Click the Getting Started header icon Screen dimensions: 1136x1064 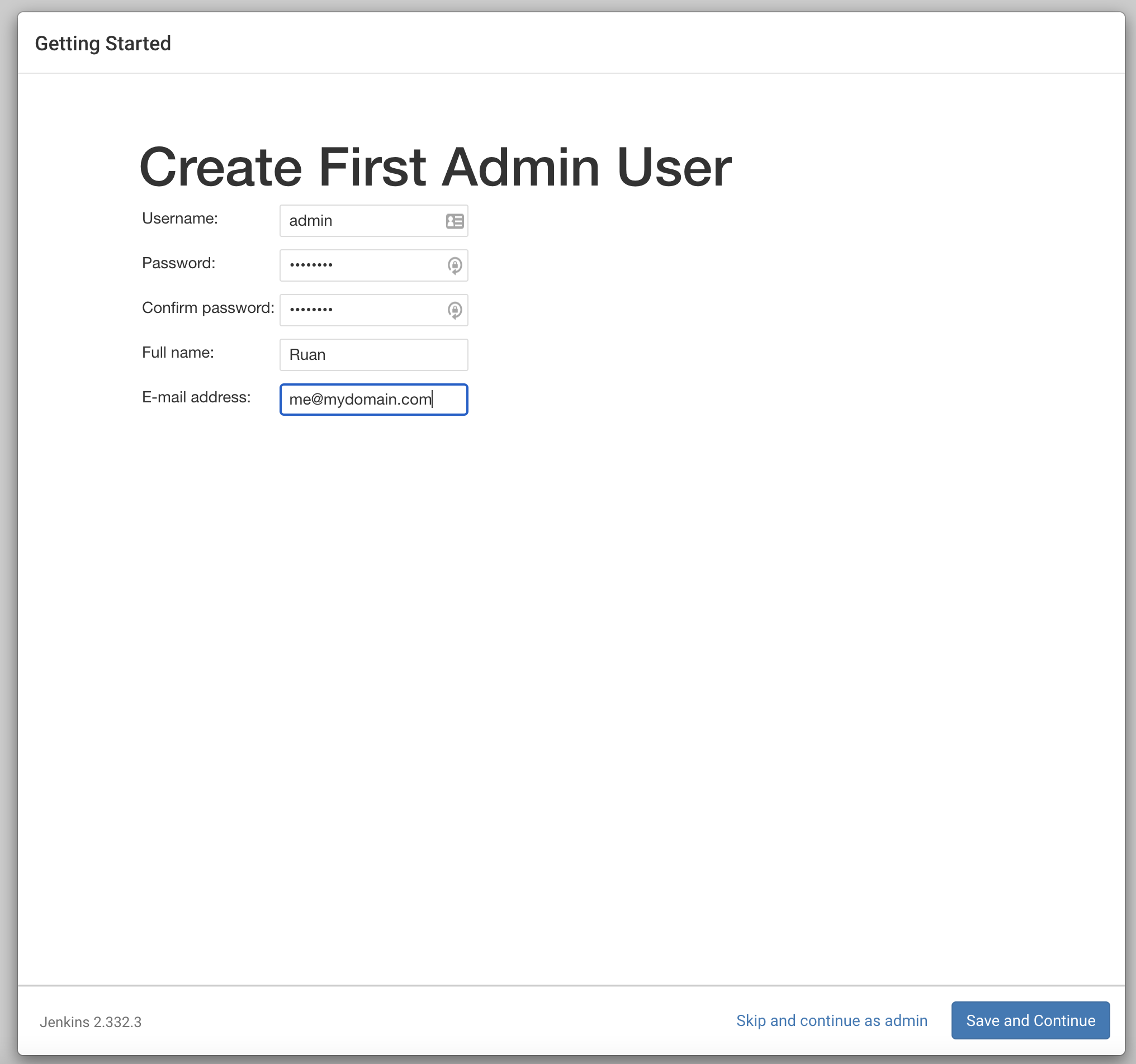(103, 44)
